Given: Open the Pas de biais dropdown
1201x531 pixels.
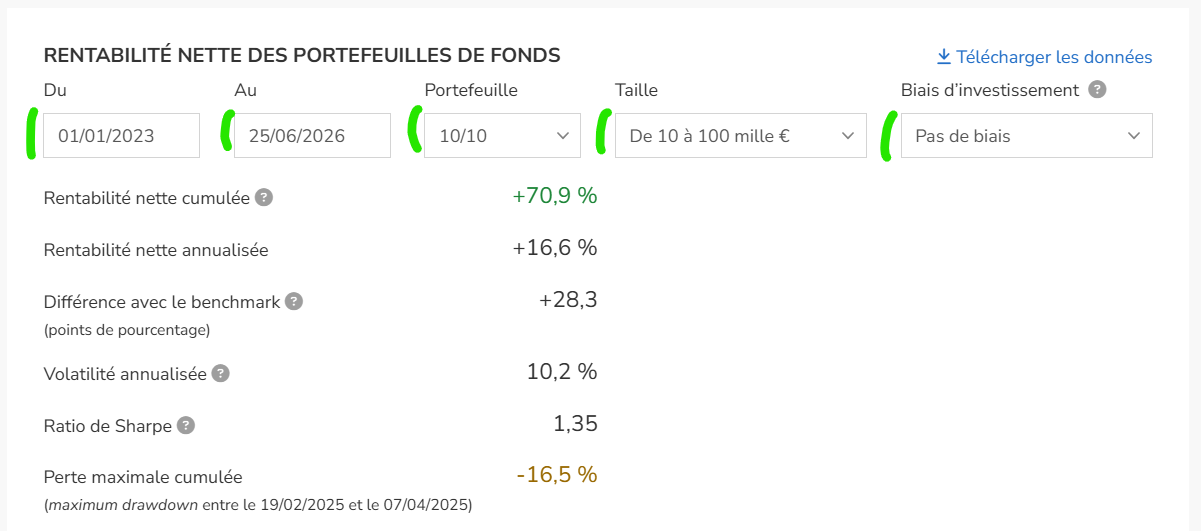Looking at the screenshot, I should (x=1027, y=136).
